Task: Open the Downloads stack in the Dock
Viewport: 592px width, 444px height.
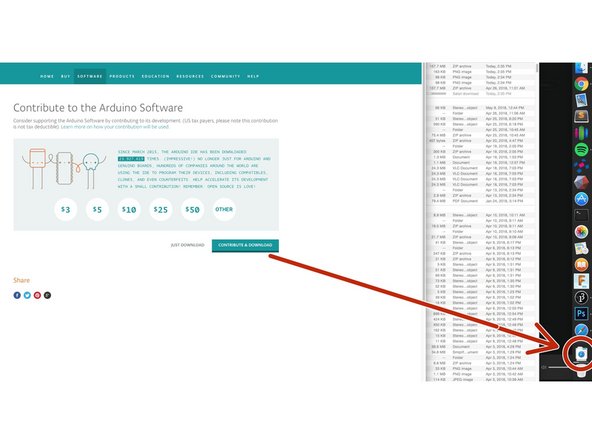Action: (581, 354)
